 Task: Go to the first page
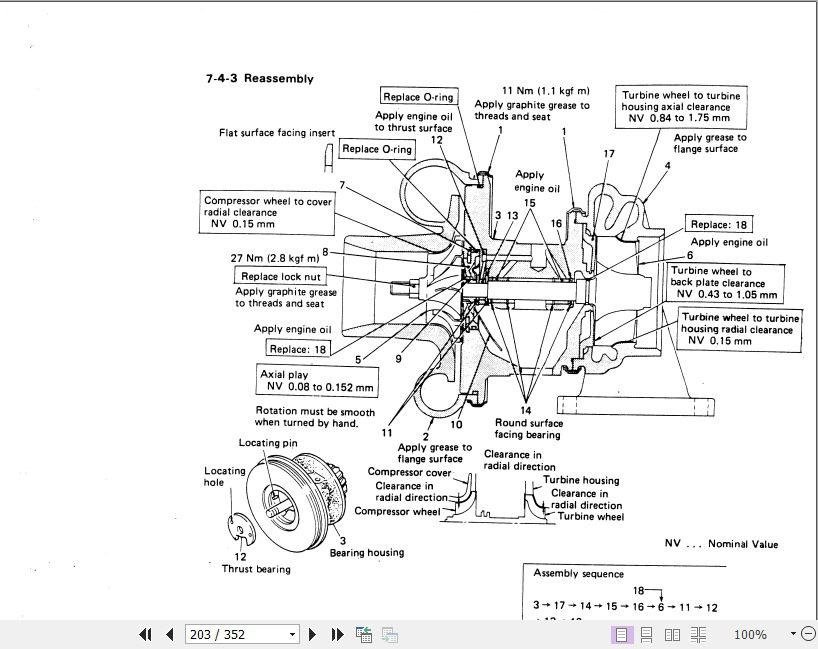[145, 634]
